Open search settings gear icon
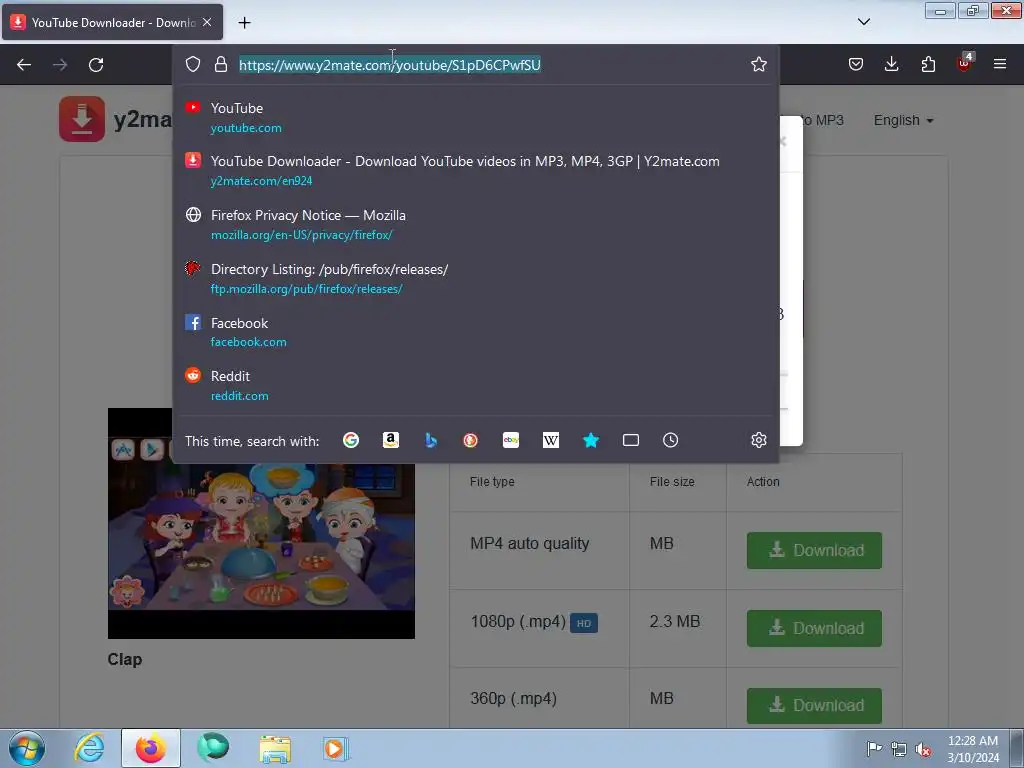The height and width of the screenshot is (768, 1024). (758, 440)
